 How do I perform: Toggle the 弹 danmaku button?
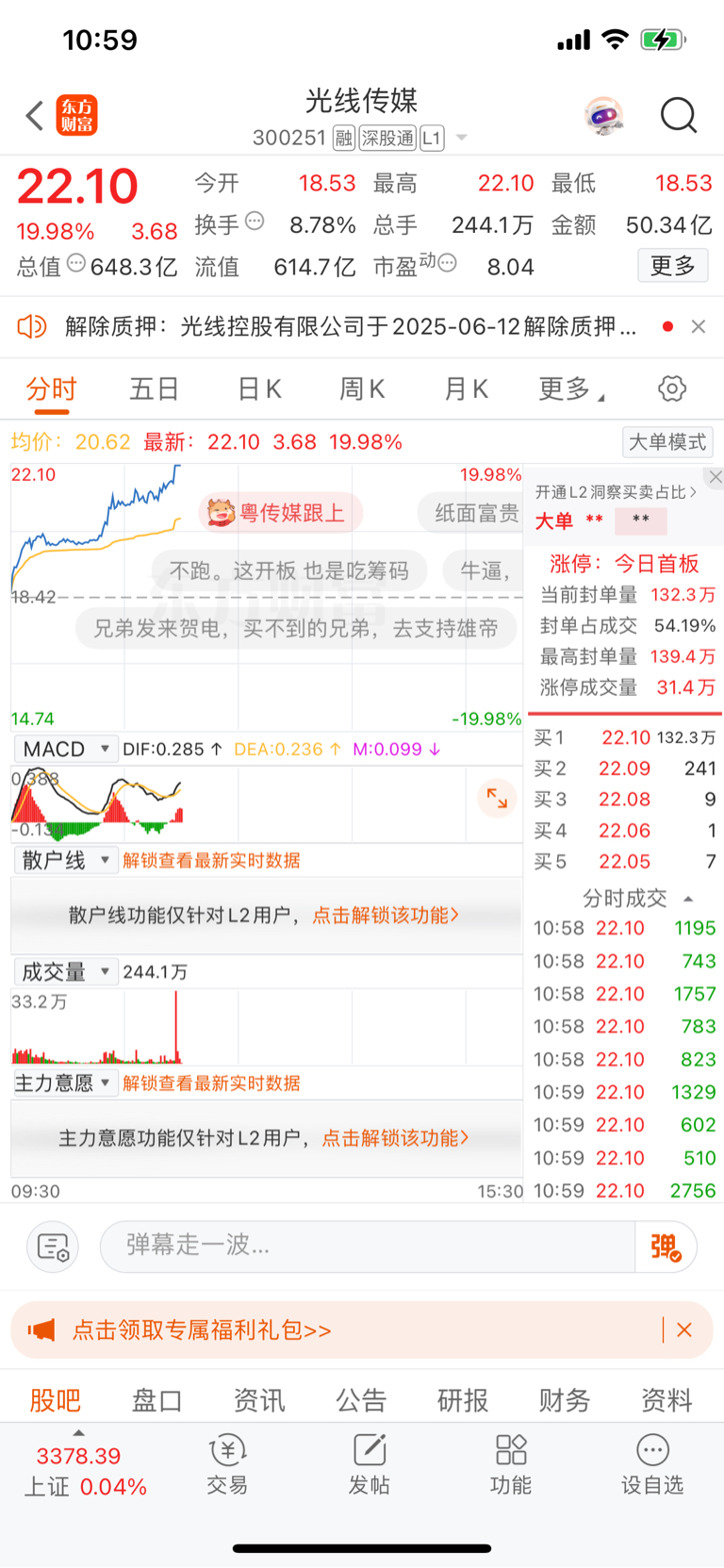click(666, 1246)
